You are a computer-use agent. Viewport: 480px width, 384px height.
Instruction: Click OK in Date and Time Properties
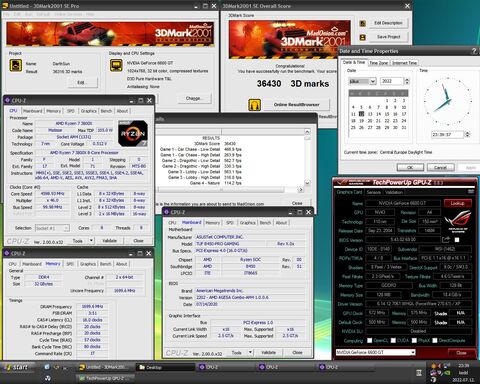pos(410,167)
